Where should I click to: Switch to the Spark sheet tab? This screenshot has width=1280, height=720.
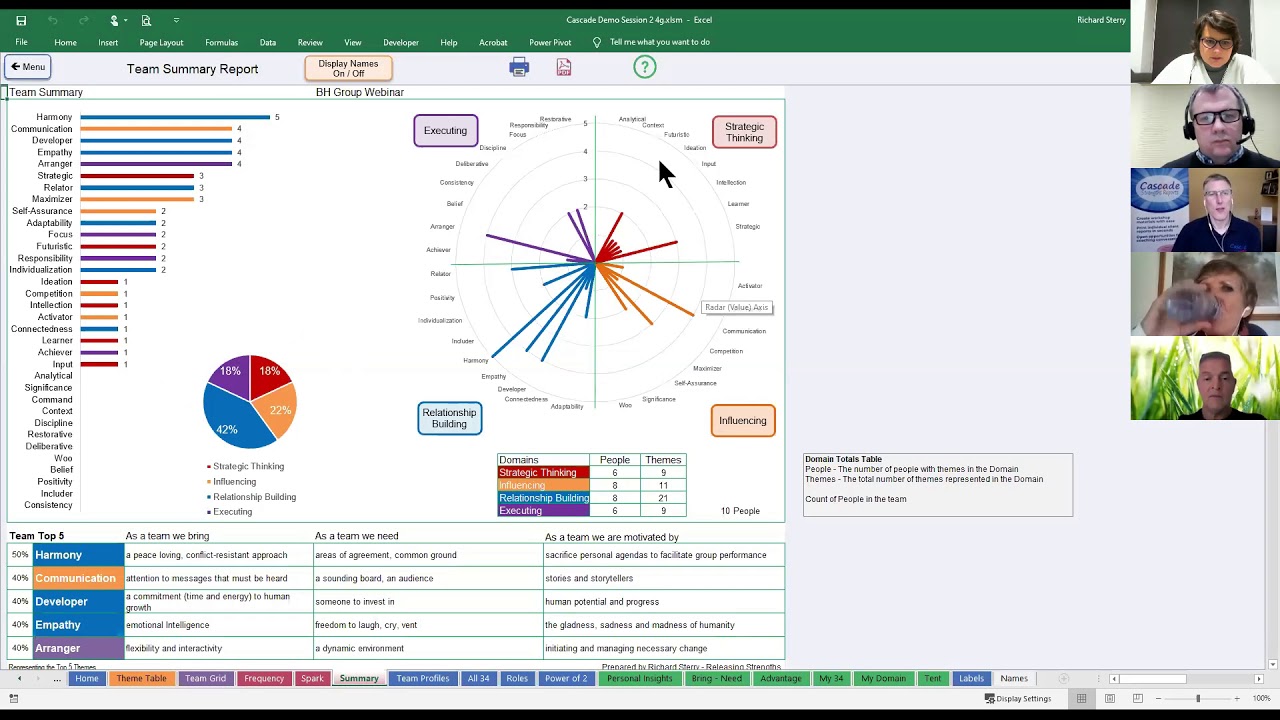(x=312, y=678)
